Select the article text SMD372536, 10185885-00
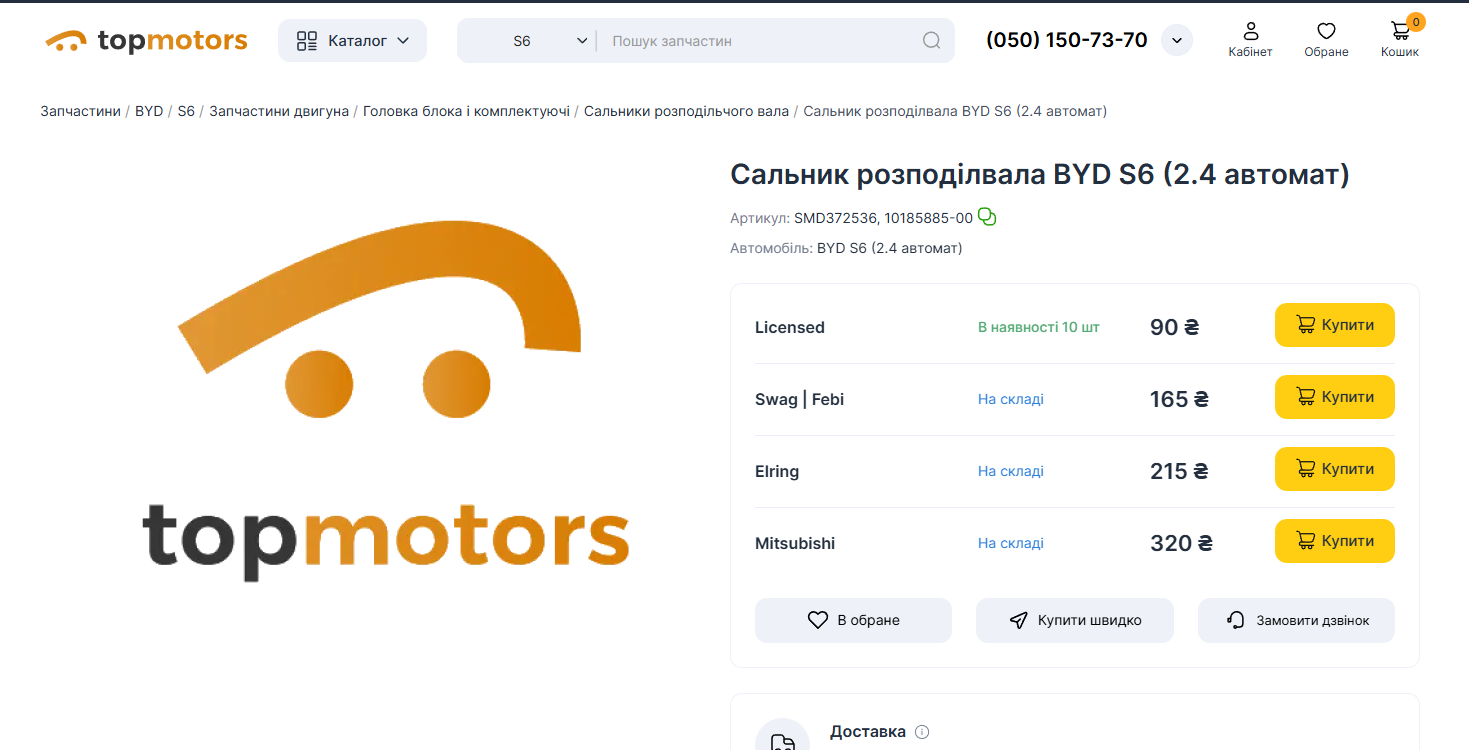Viewport: 1469px width, 750px height. [x=883, y=218]
